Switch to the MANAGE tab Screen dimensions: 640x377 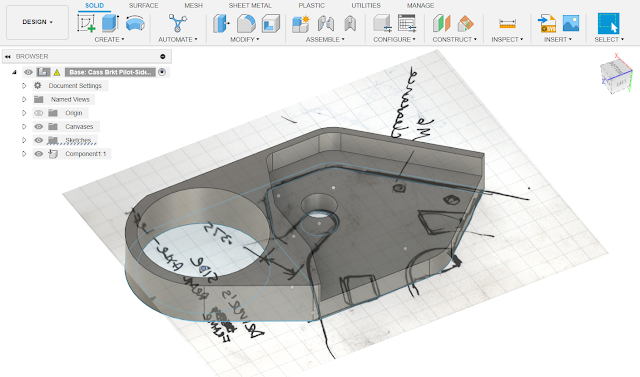420,5
